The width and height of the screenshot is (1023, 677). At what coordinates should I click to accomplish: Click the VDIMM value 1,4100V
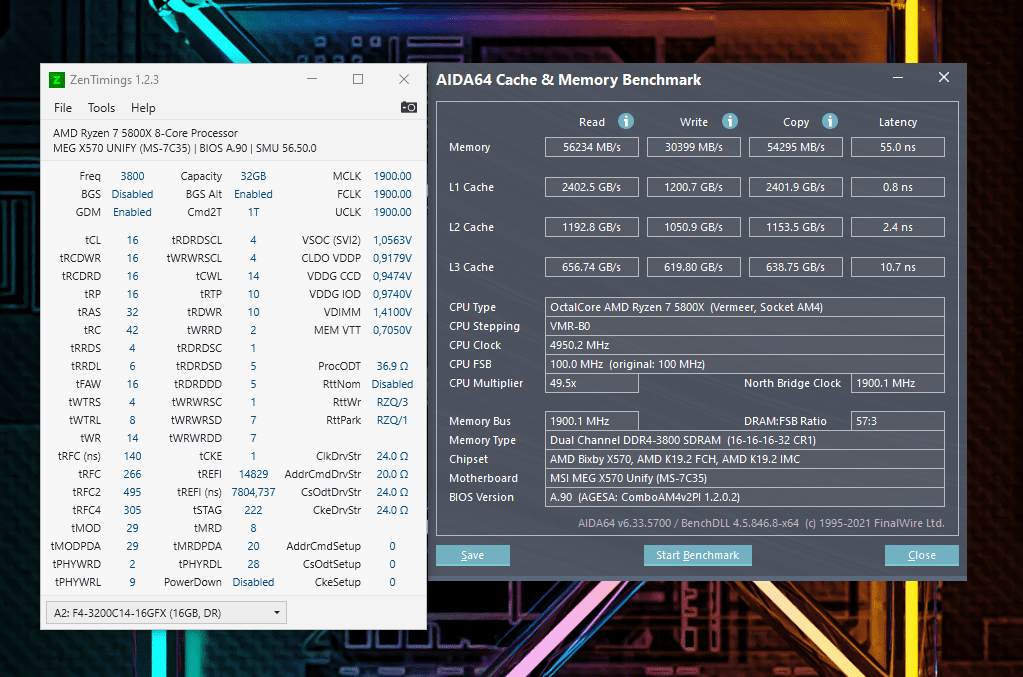tap(392, 312)
